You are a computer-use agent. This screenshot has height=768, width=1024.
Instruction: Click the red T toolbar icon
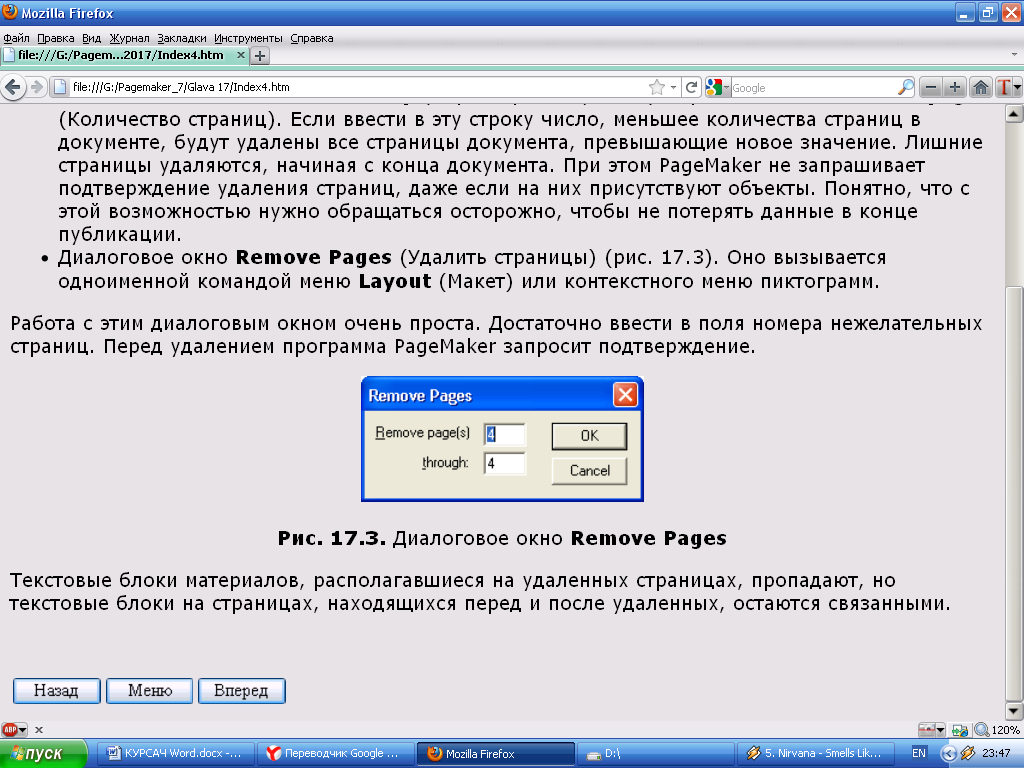pos(1004,87)
